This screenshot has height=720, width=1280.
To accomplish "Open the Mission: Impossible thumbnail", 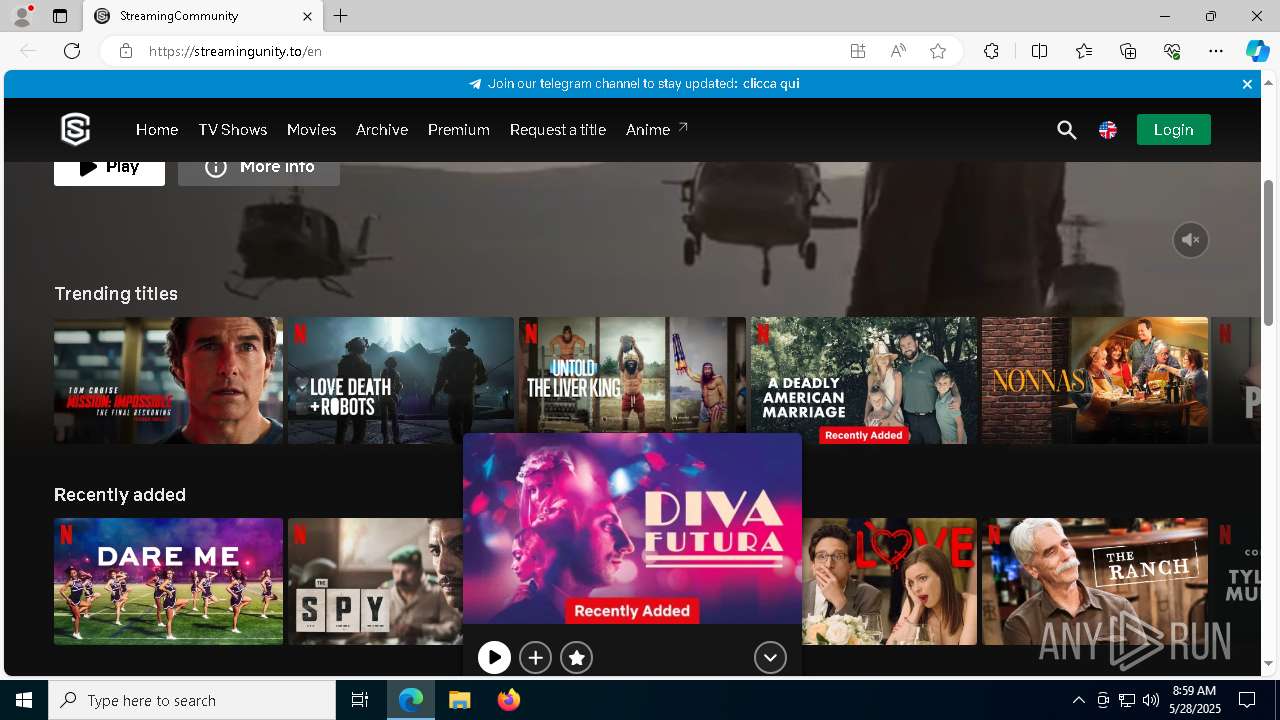I will click(x=168, y=380).
